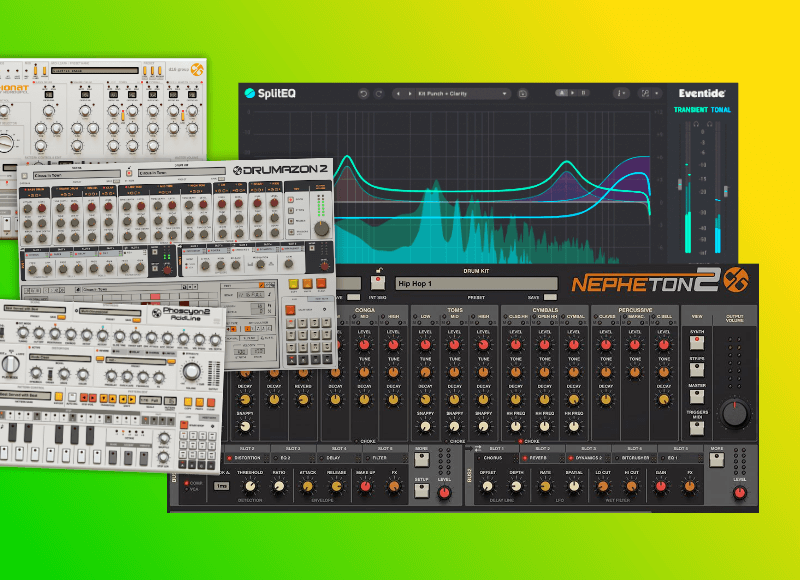Click the Drumazon 2 master volume knob
Screen dimensions: 800x580
coord(322,228)
